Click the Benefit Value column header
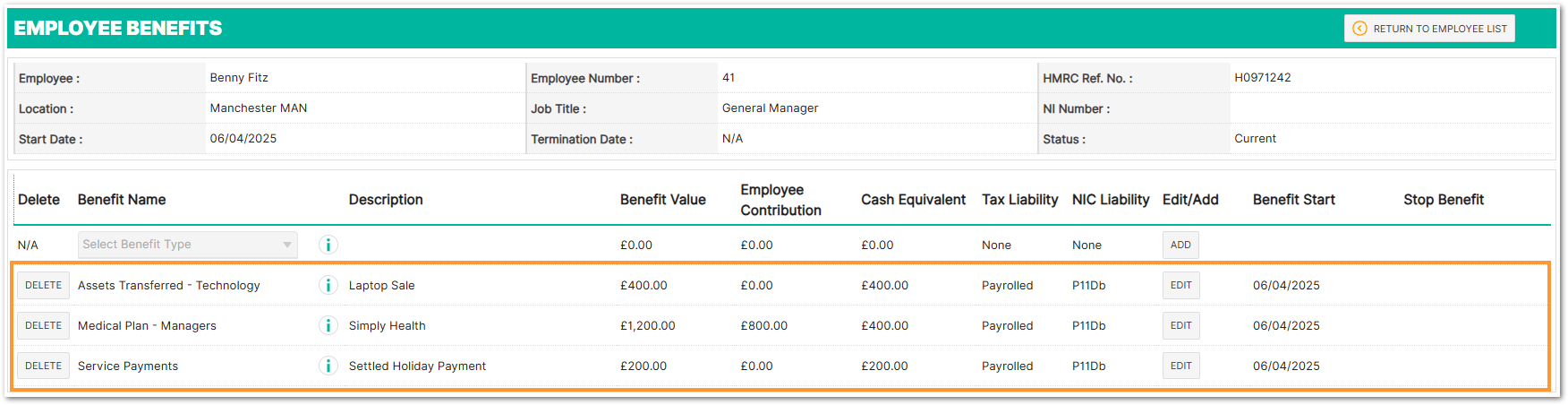1568x405 pixels. click(x=662, y=200)
